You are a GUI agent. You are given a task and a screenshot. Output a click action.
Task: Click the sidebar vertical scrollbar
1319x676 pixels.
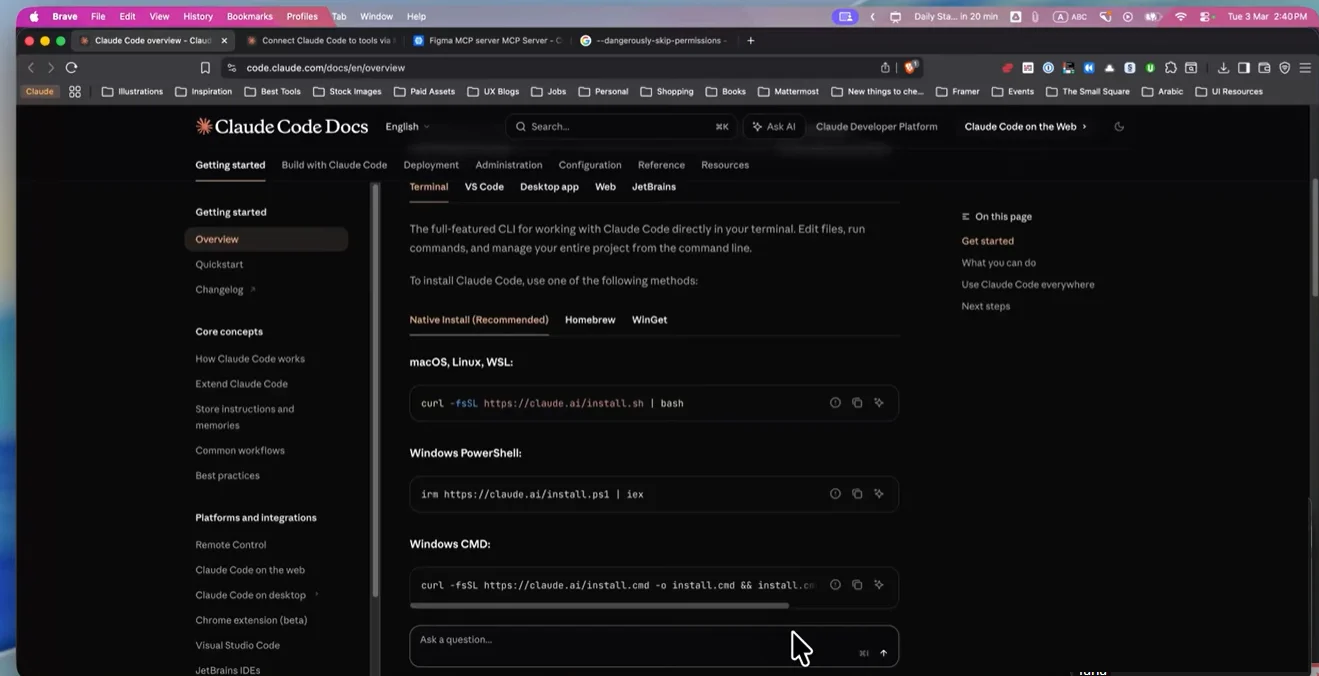(x=376, y=390)
